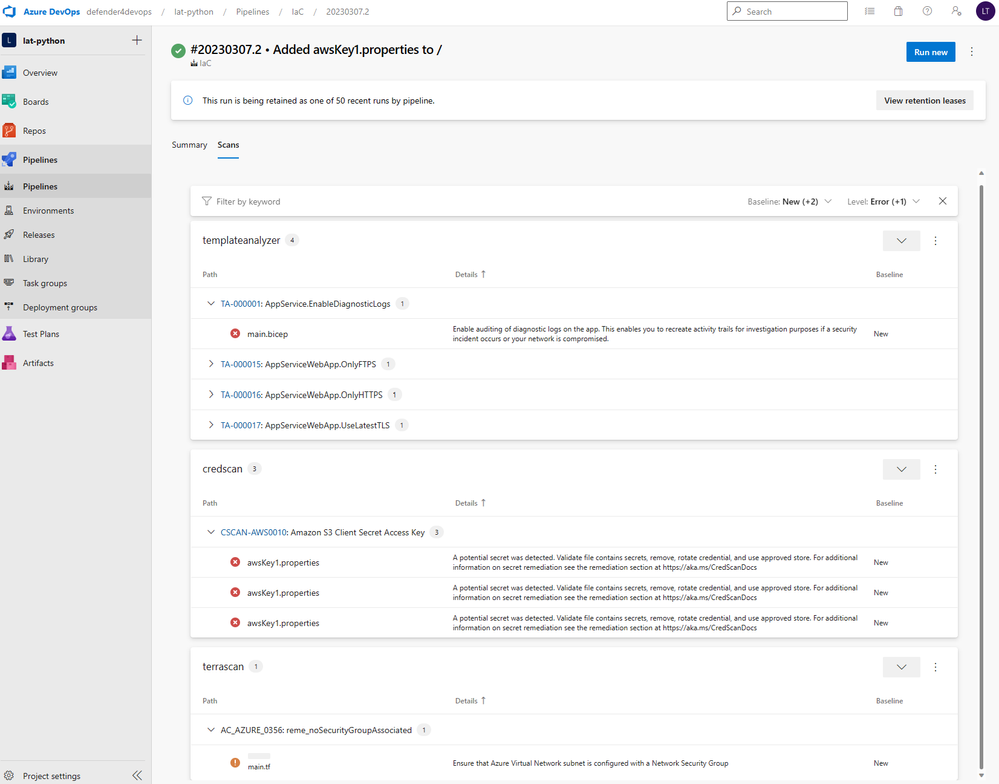Click View retention leases button
Screen dimensions: 999x784
(924, 101)
